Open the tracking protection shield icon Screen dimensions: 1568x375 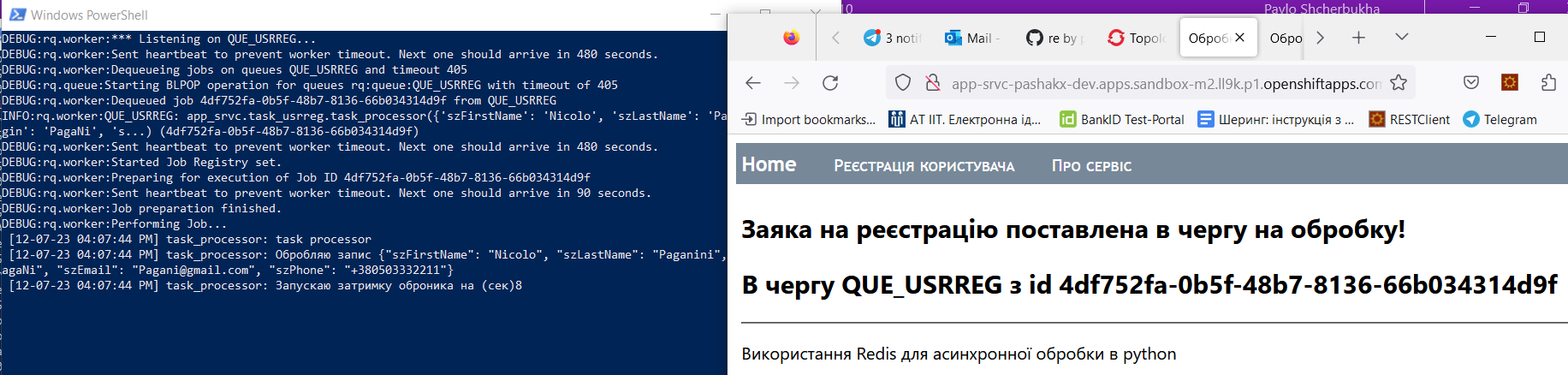[903, 83]
